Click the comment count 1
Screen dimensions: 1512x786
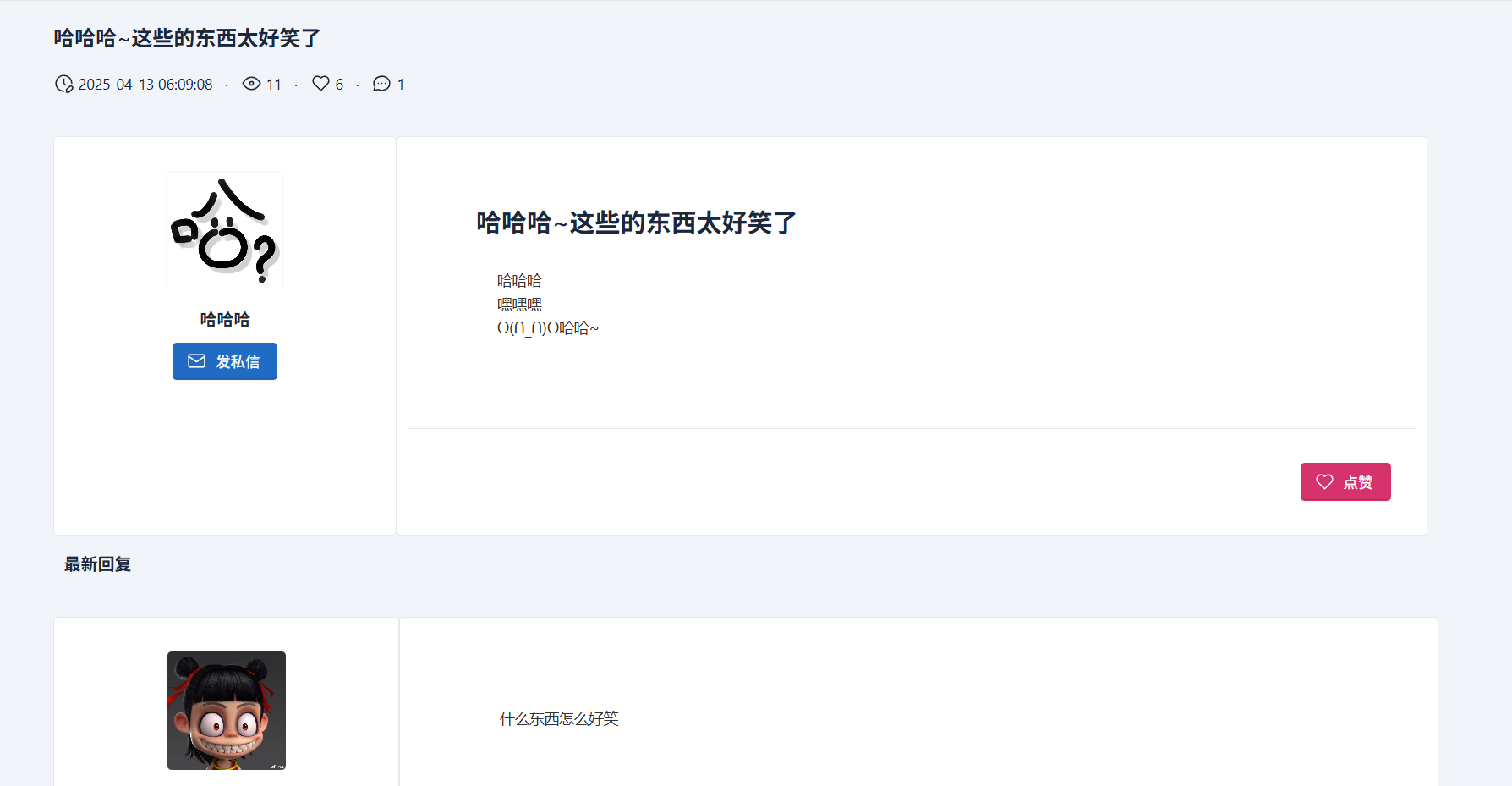coord(401,85)
